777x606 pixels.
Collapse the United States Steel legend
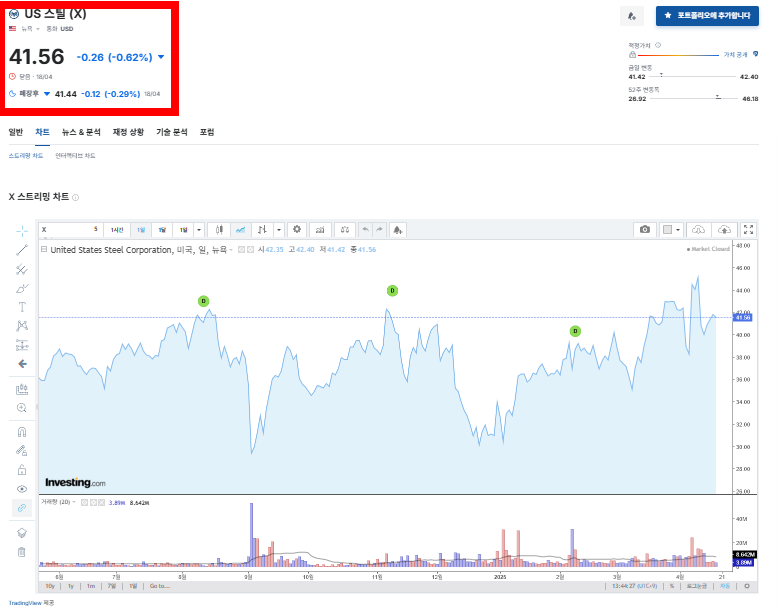point(44,249)
